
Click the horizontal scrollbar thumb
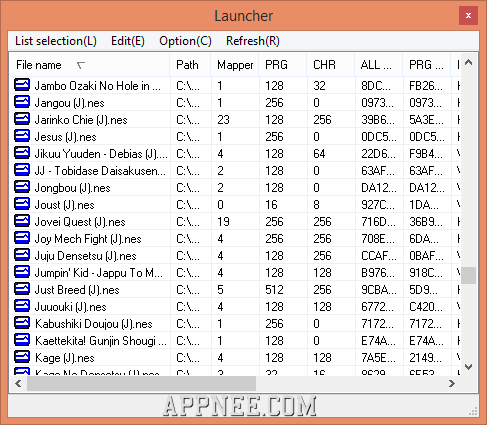(x=141, y=384)
